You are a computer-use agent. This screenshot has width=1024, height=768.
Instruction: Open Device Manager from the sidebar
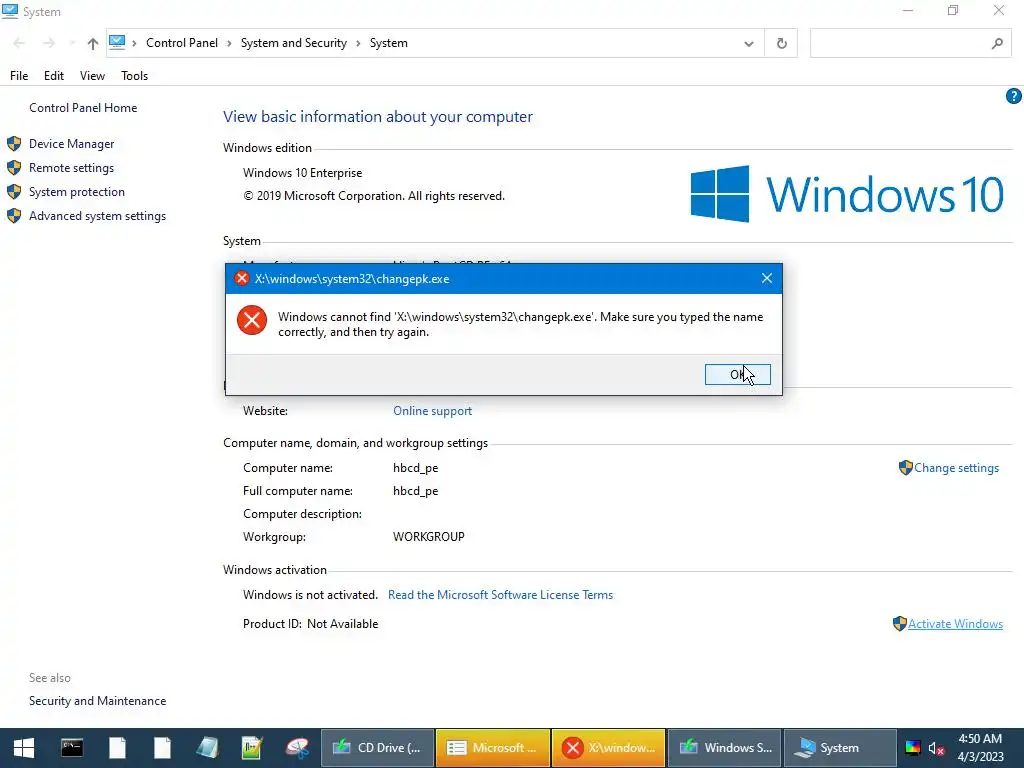[71, 144]
